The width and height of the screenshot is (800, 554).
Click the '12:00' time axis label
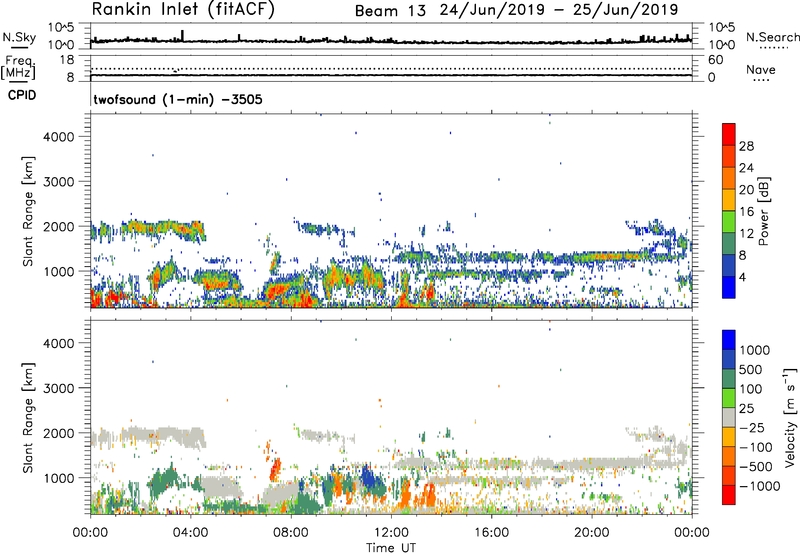(x=391, y=533)
